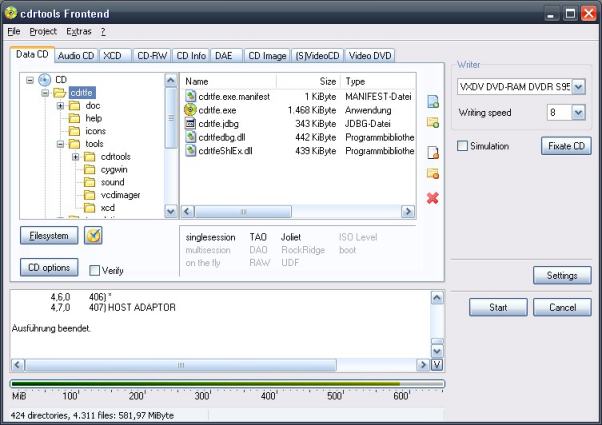
Task: Click the cygwin folder icon
Action: [x=89, y=169]
